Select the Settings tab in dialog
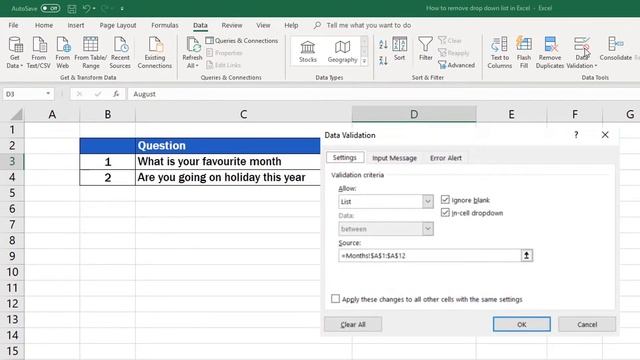 pyautogui.click(x=344, y=157)
